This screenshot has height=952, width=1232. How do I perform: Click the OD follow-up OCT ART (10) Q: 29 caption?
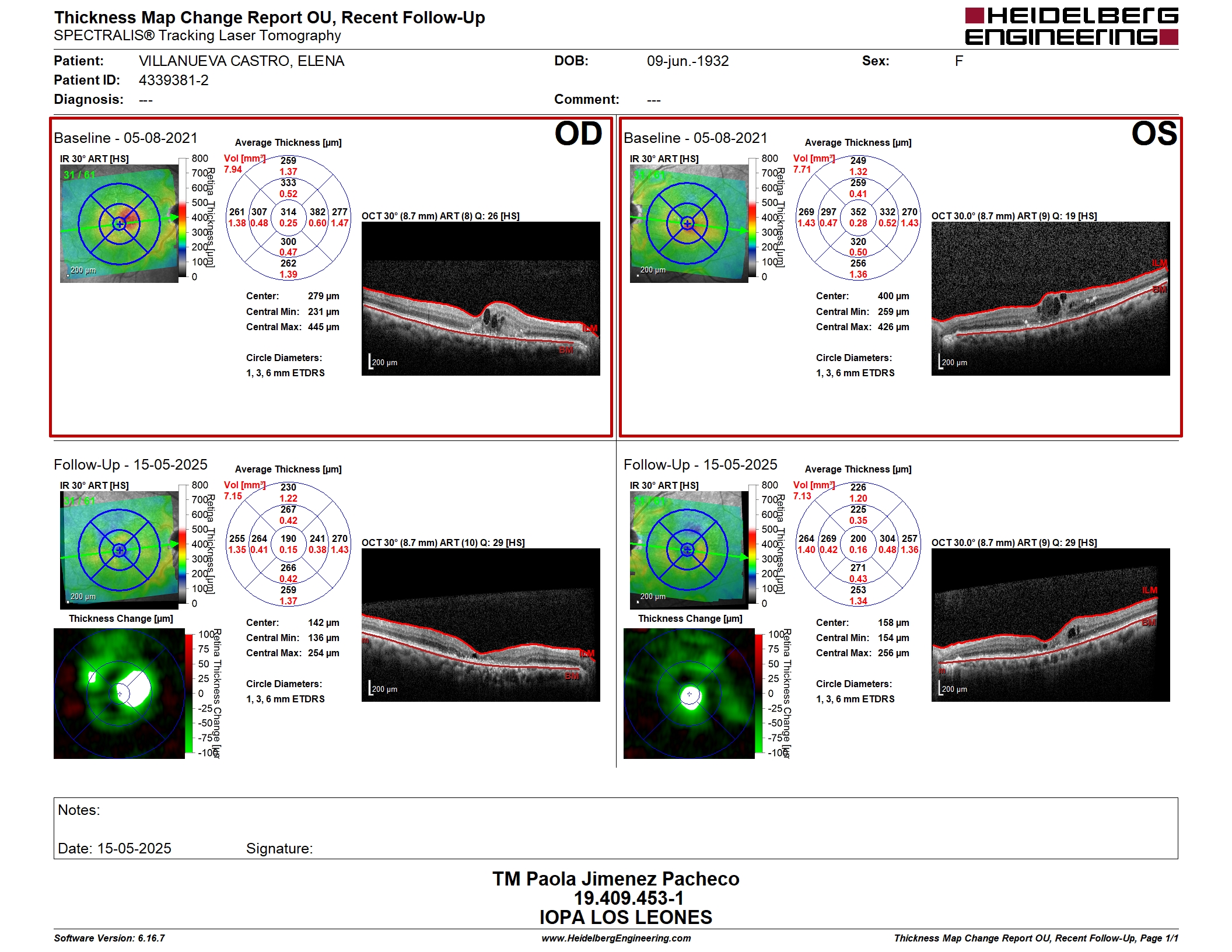pos(443,542)
